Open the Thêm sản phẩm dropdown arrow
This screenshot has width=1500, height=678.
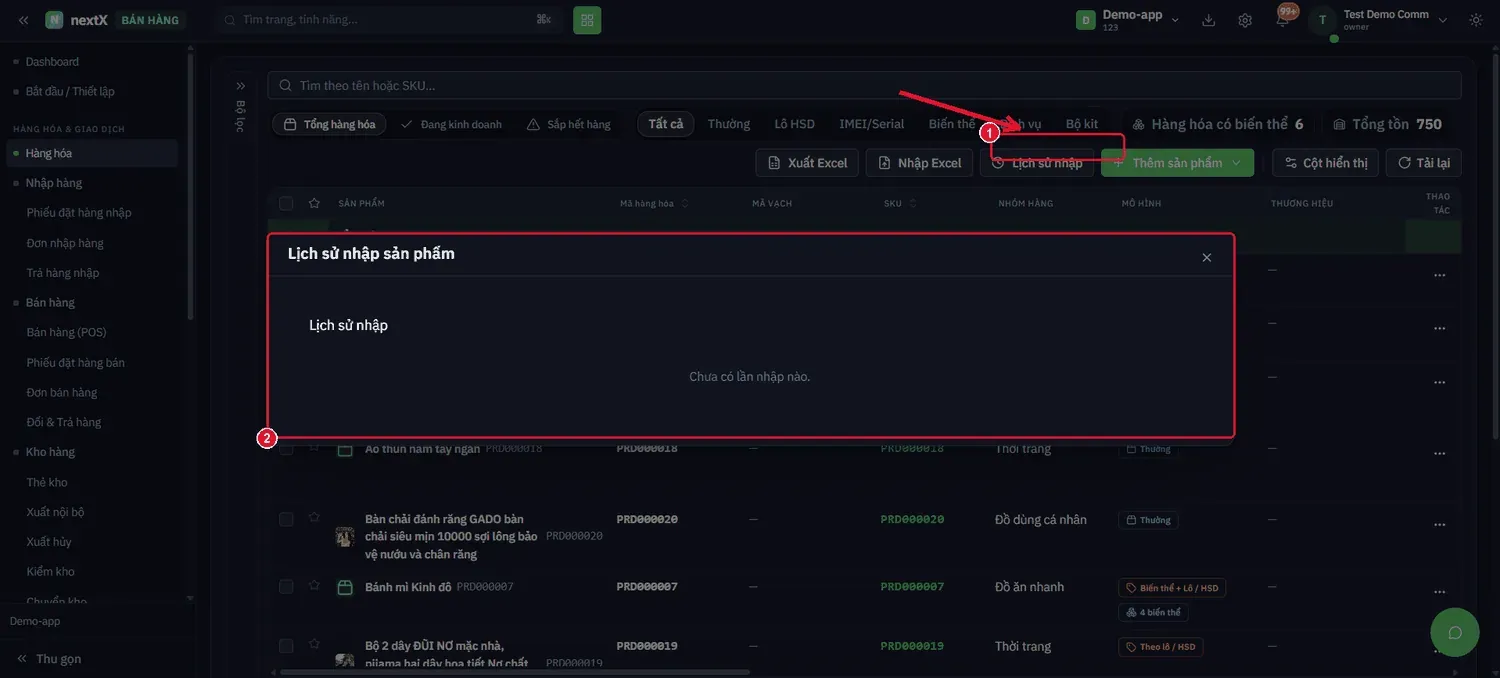pos(1238,163)
